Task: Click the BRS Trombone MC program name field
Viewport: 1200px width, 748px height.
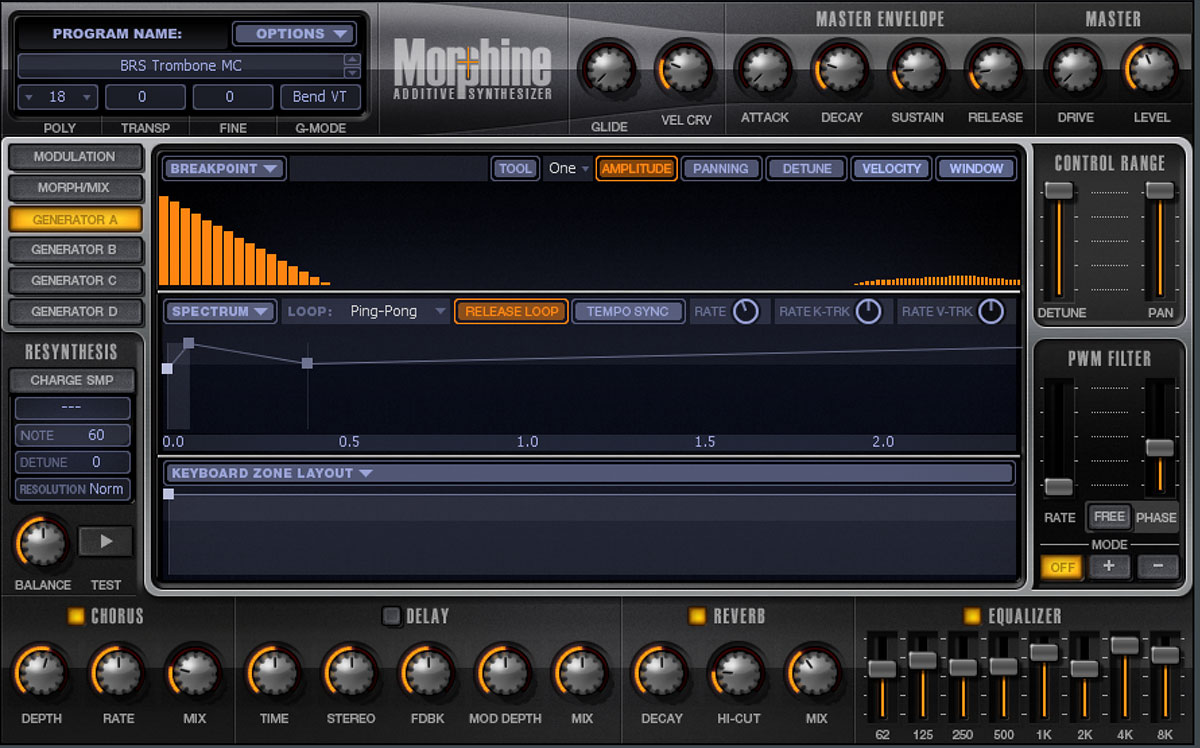Action: pyautogui.click(x=181, y=66)
